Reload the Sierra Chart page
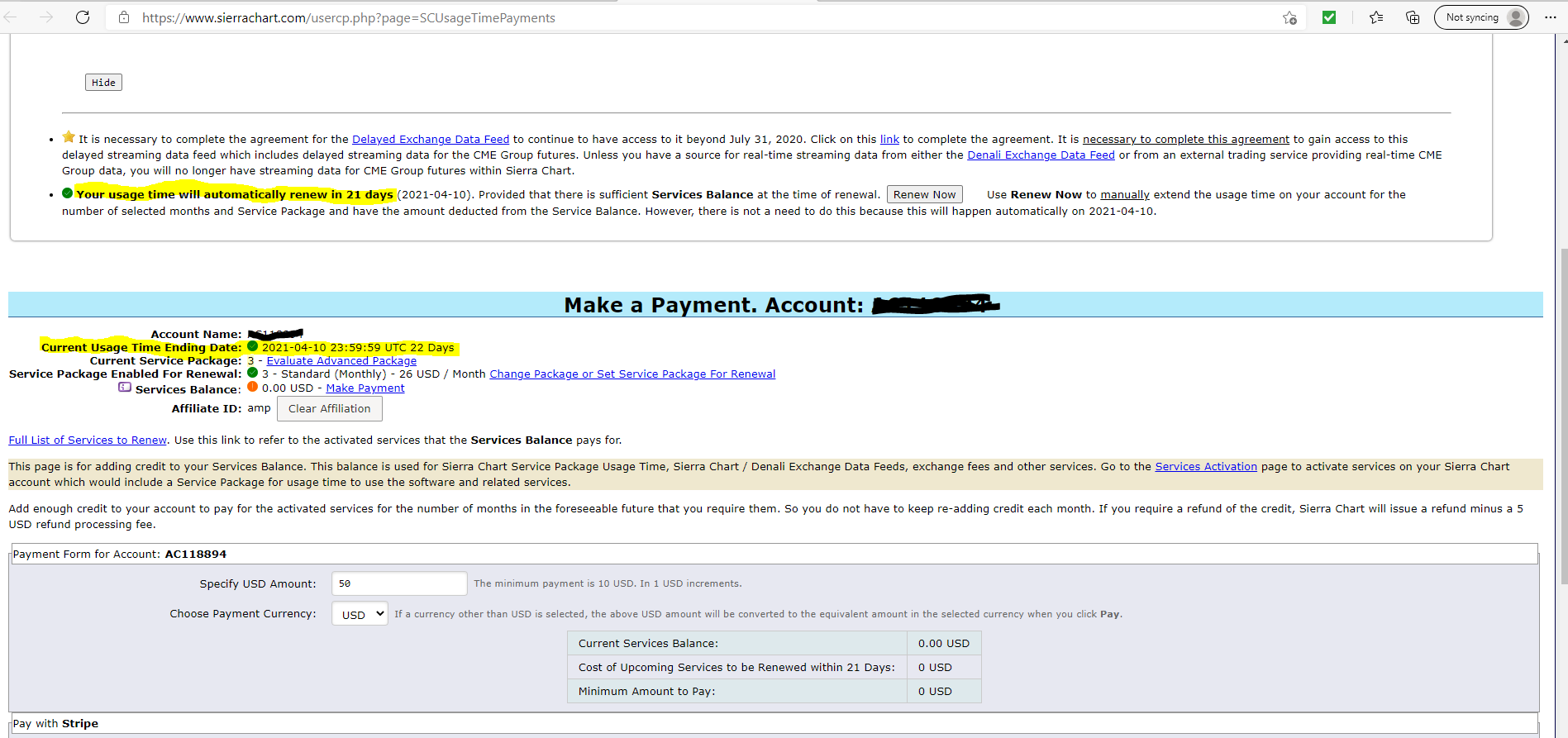Screen dimensions: 1568x738 [x=83, y=17]
